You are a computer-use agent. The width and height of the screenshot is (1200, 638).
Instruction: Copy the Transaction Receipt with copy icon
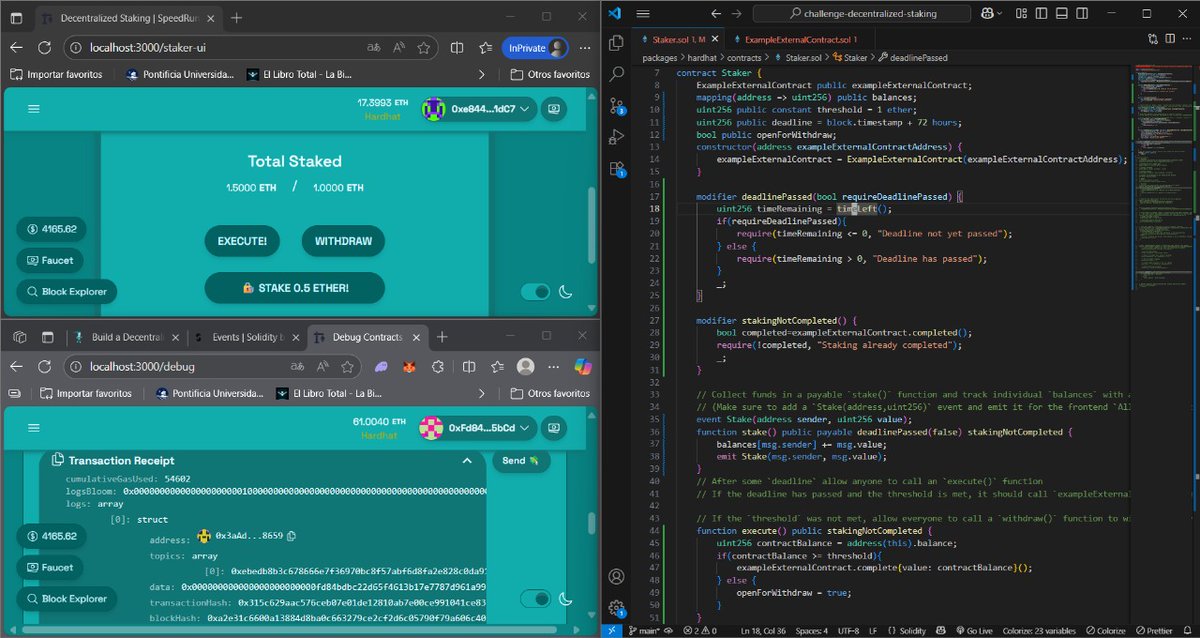pyautogui.click(x=56, y=461)
